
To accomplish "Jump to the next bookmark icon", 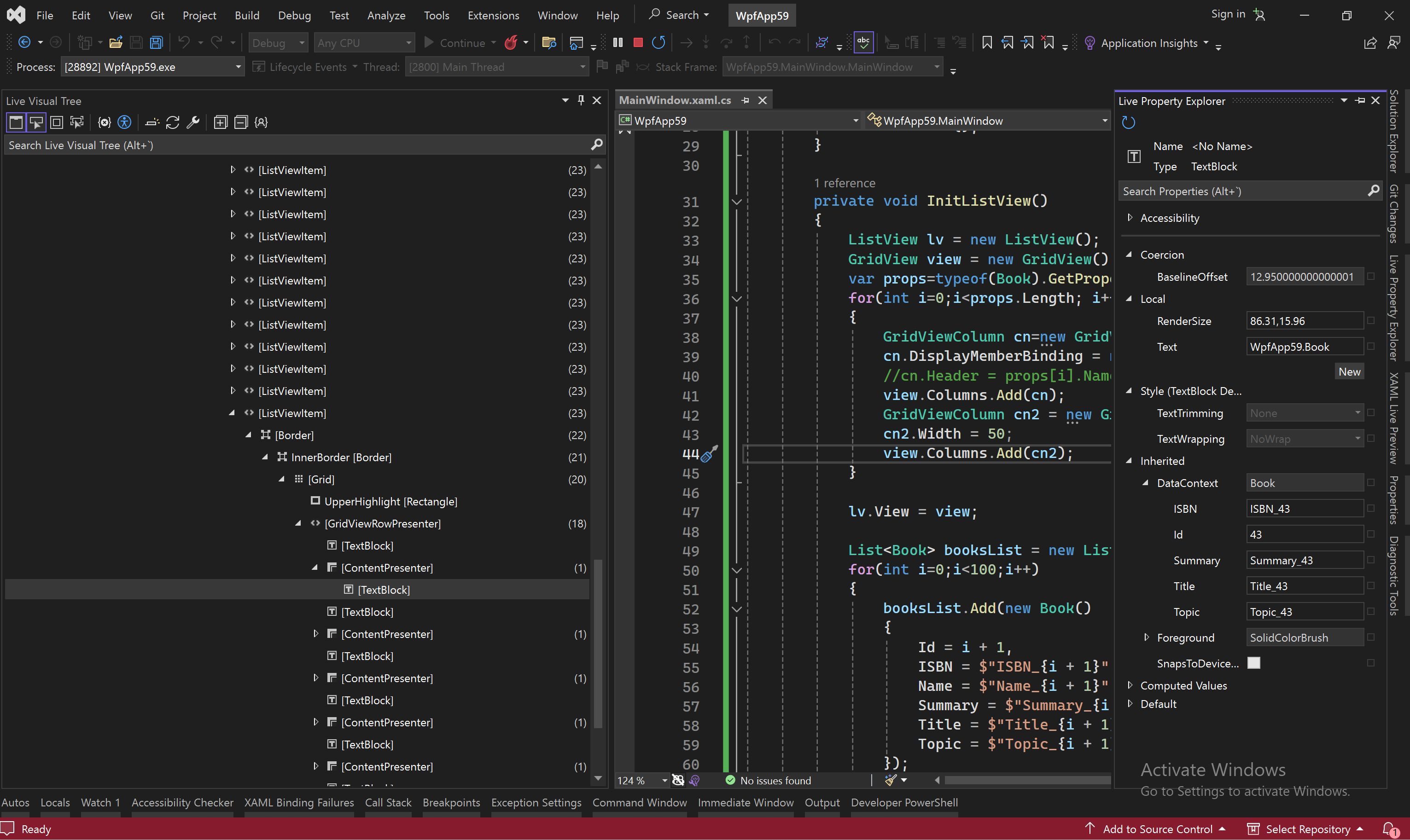I will 1028,42.
